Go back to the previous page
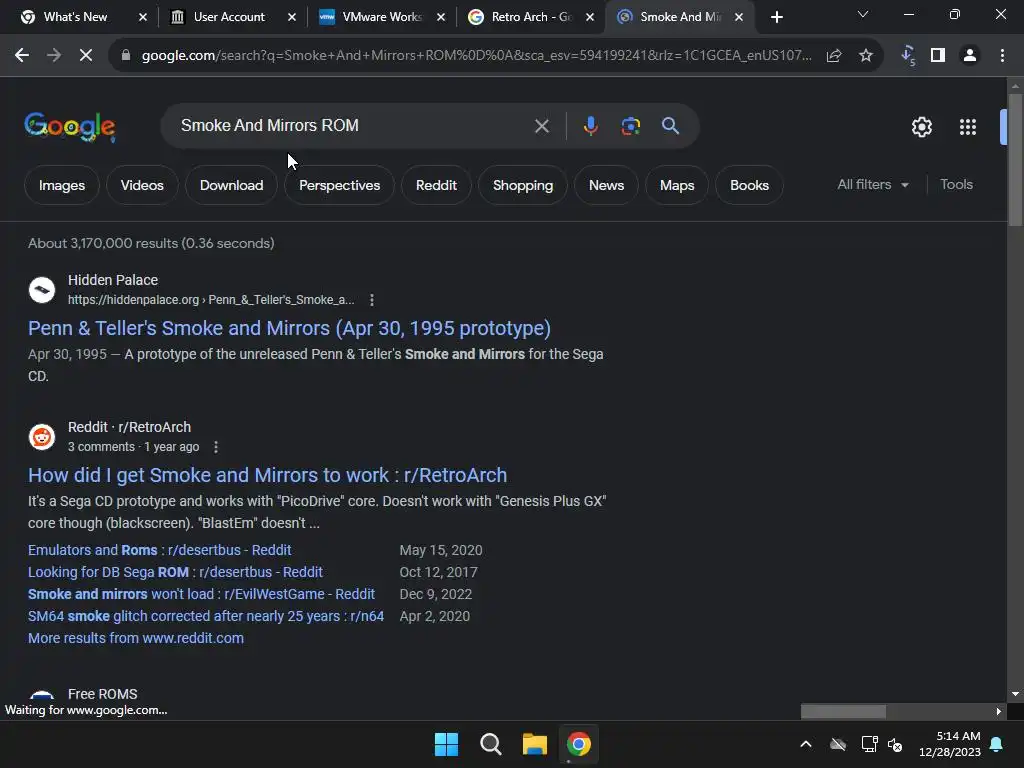Viewport: 1024px width, 768px height. tap(22, 56)
